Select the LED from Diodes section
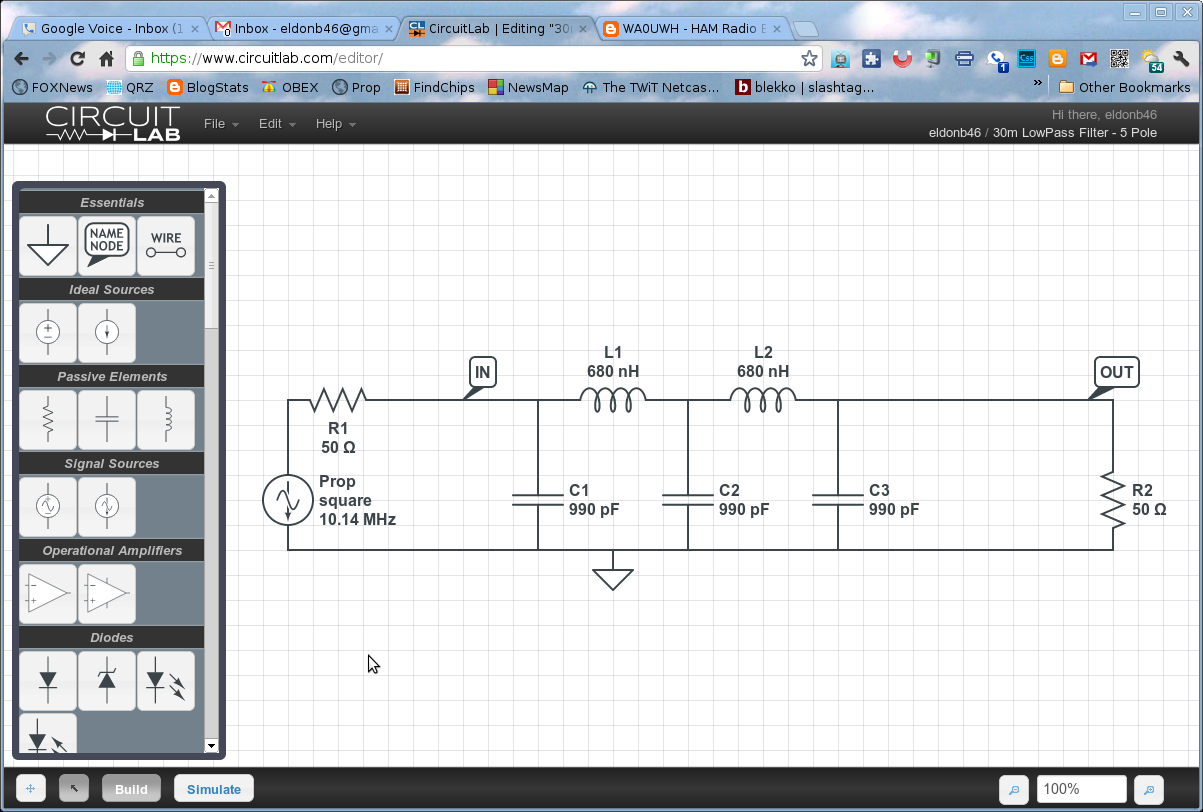Image resolution: width=1203 pixels, height=812 pixels. [165, 680]
